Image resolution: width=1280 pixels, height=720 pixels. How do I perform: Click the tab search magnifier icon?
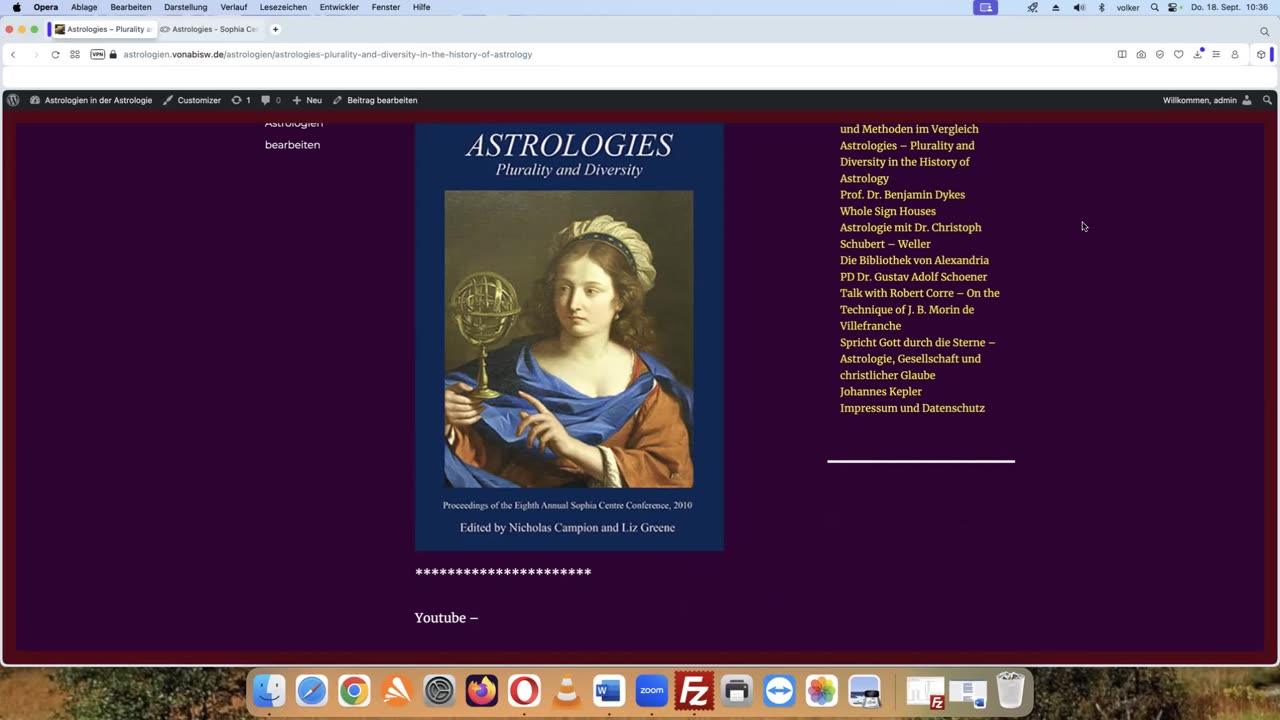(1264, 30)
